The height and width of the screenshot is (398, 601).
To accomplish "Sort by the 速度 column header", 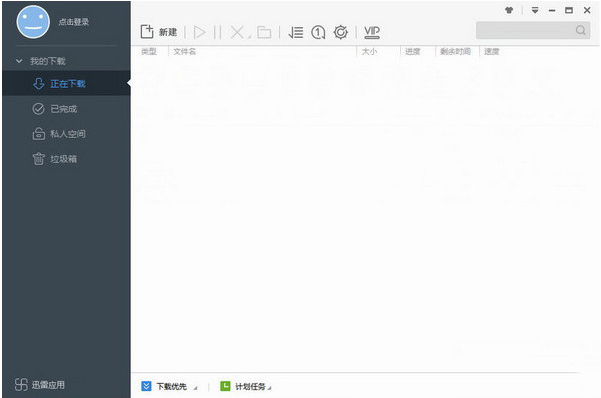I will [491, 51].
